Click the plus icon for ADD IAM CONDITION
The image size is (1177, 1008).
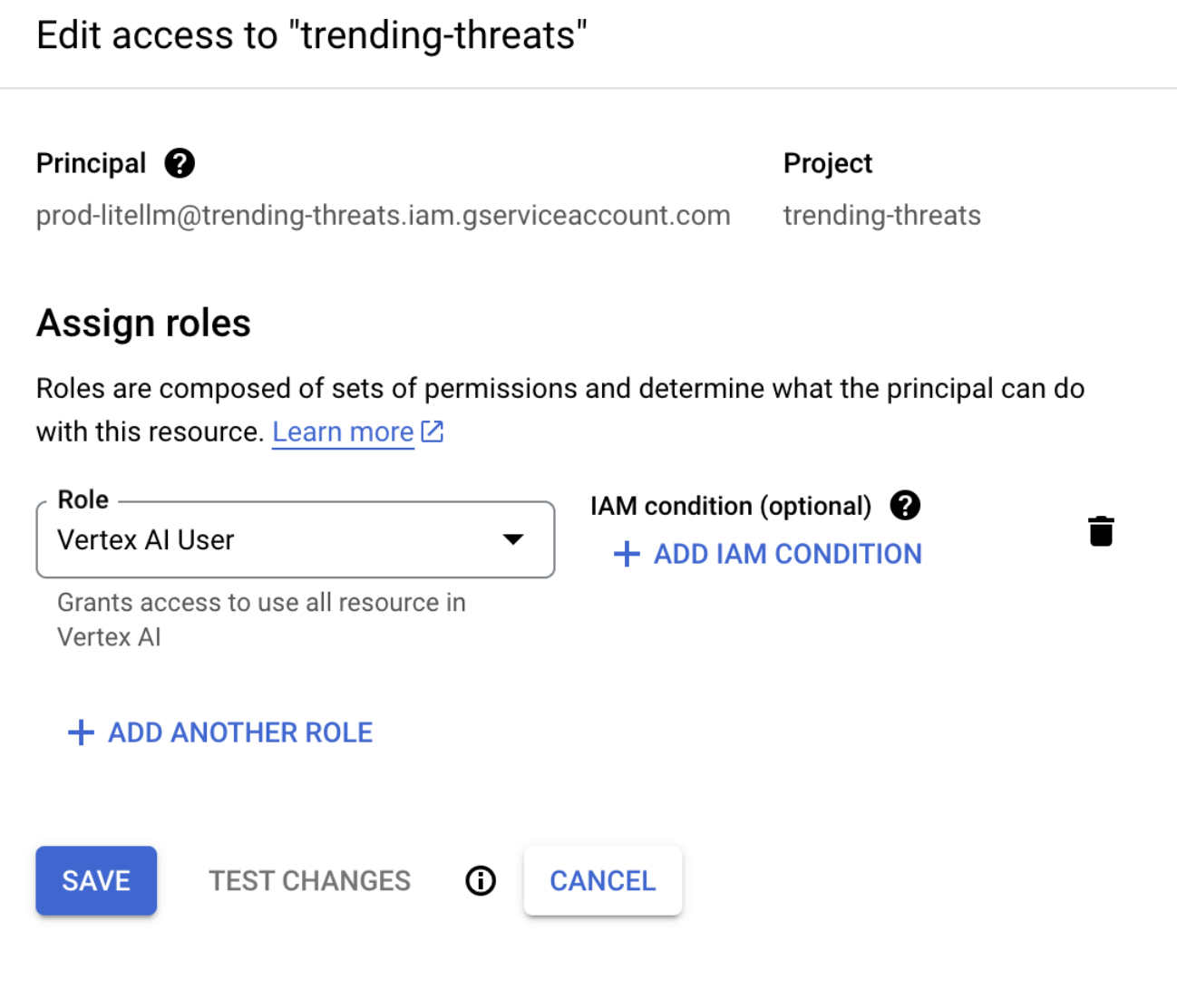tap(627, 554)
